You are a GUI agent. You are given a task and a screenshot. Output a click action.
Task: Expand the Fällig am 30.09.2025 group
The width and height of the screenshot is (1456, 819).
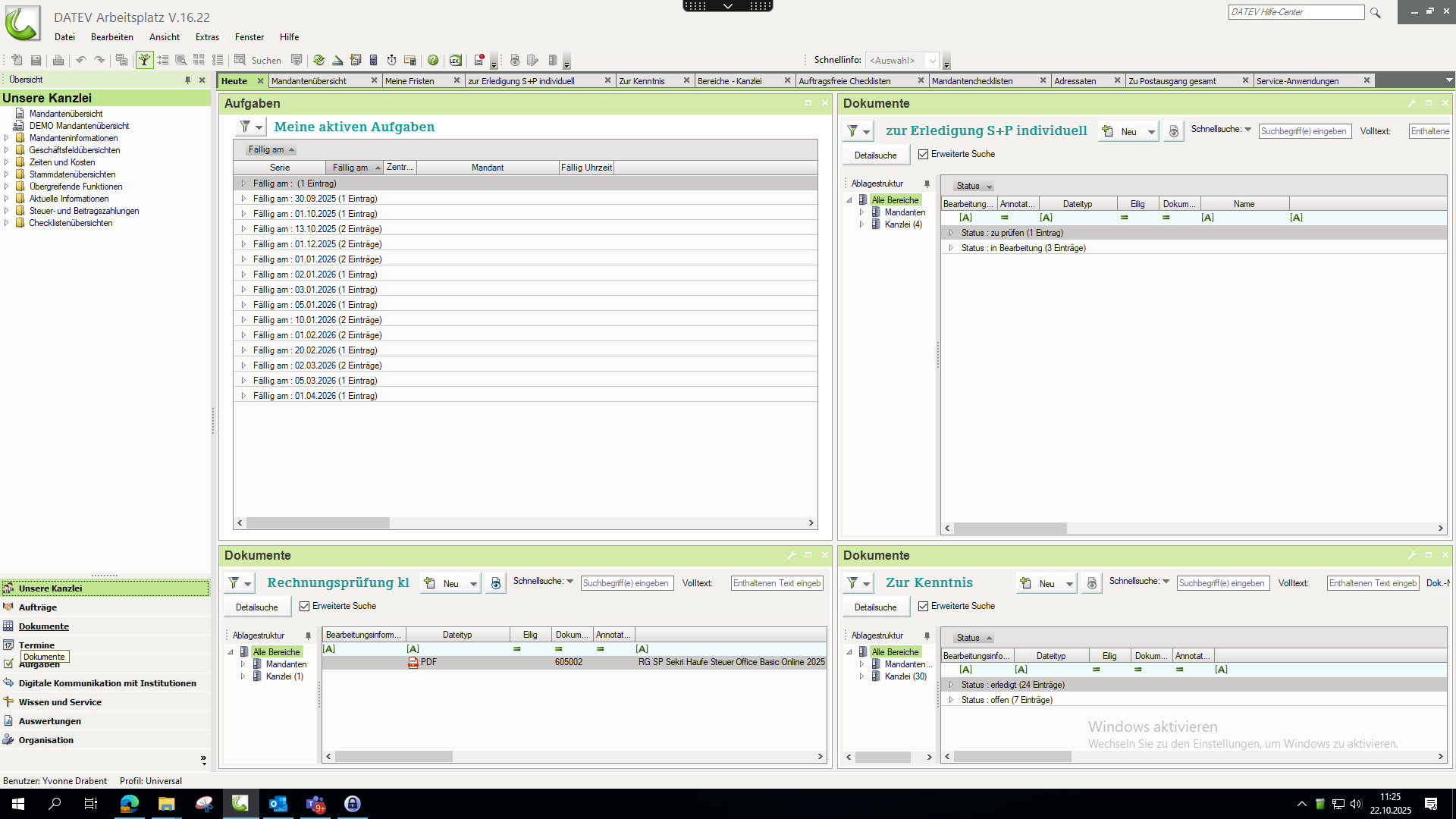tap(243, 199)
